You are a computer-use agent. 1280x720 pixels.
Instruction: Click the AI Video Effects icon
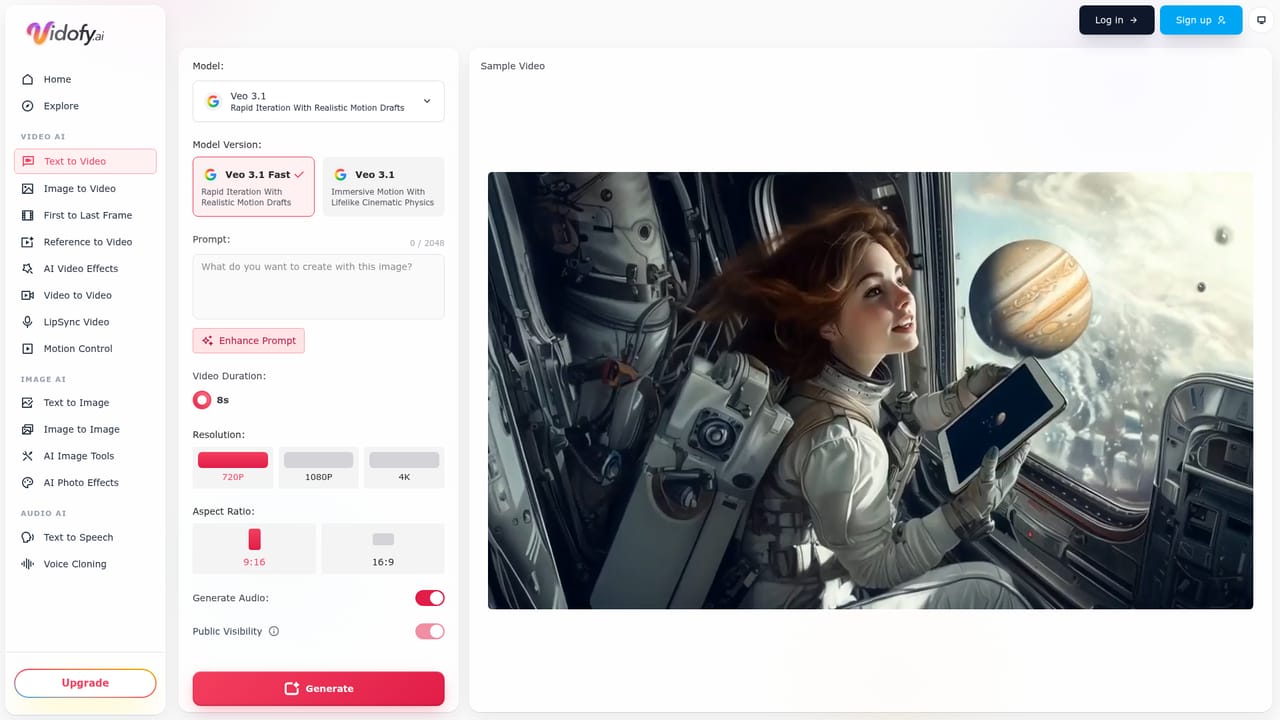28,269
